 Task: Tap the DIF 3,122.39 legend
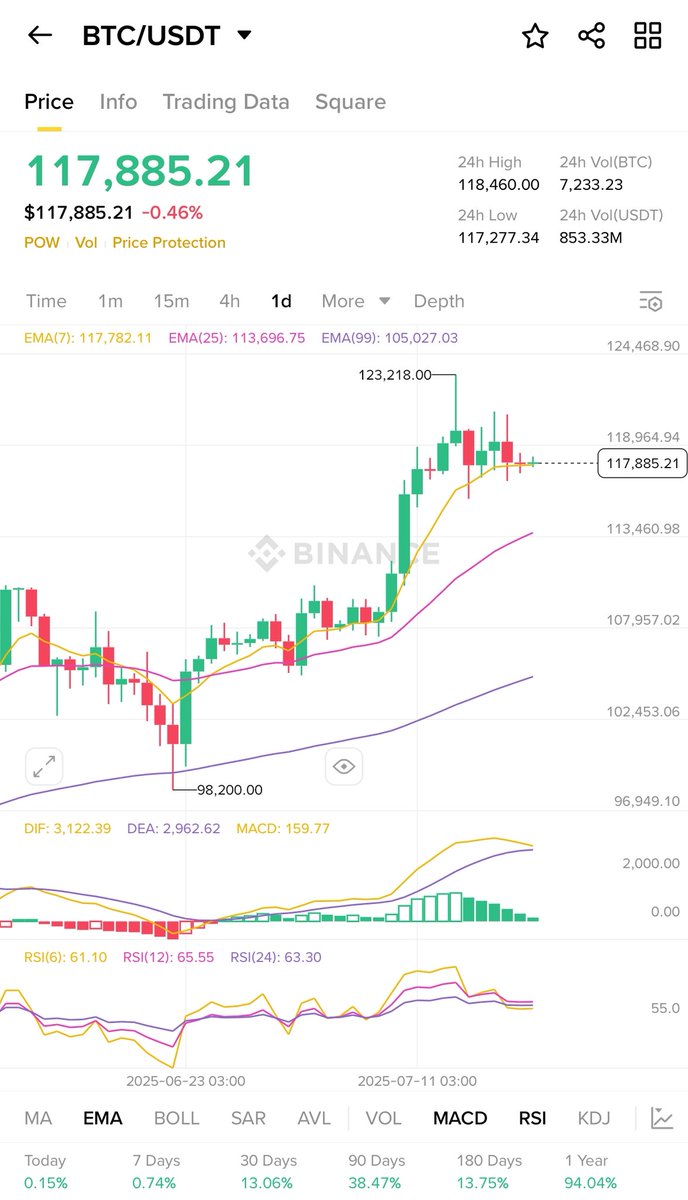tap(67, 829)
